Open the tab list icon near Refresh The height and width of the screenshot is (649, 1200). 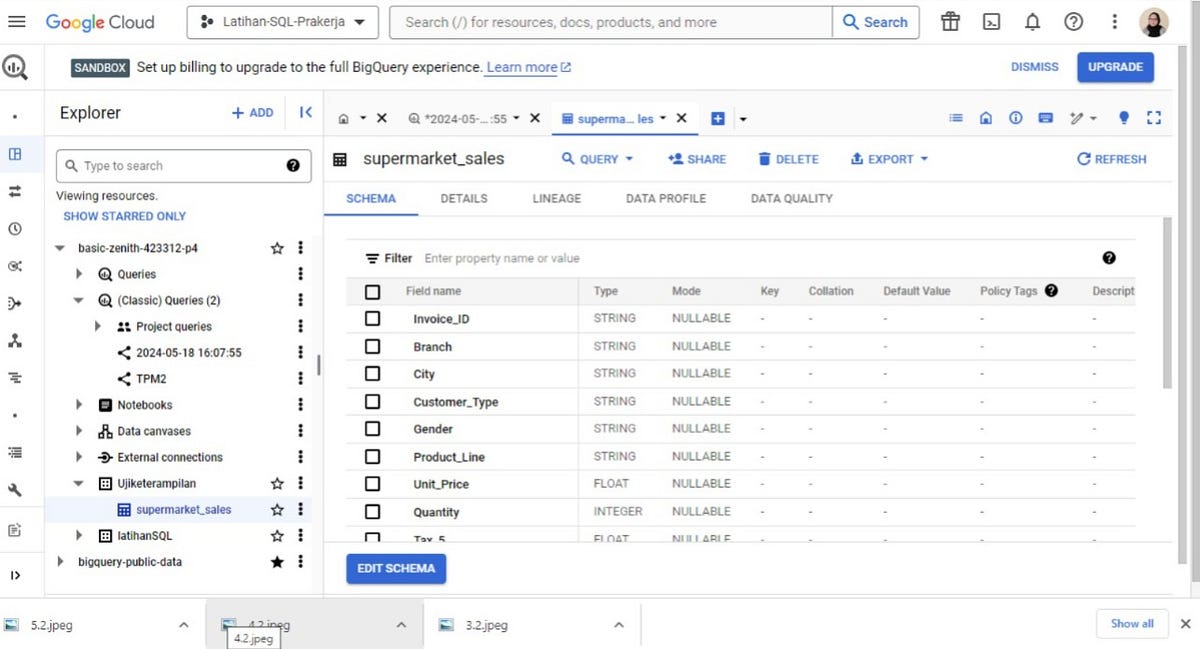[x=955, y=118]
